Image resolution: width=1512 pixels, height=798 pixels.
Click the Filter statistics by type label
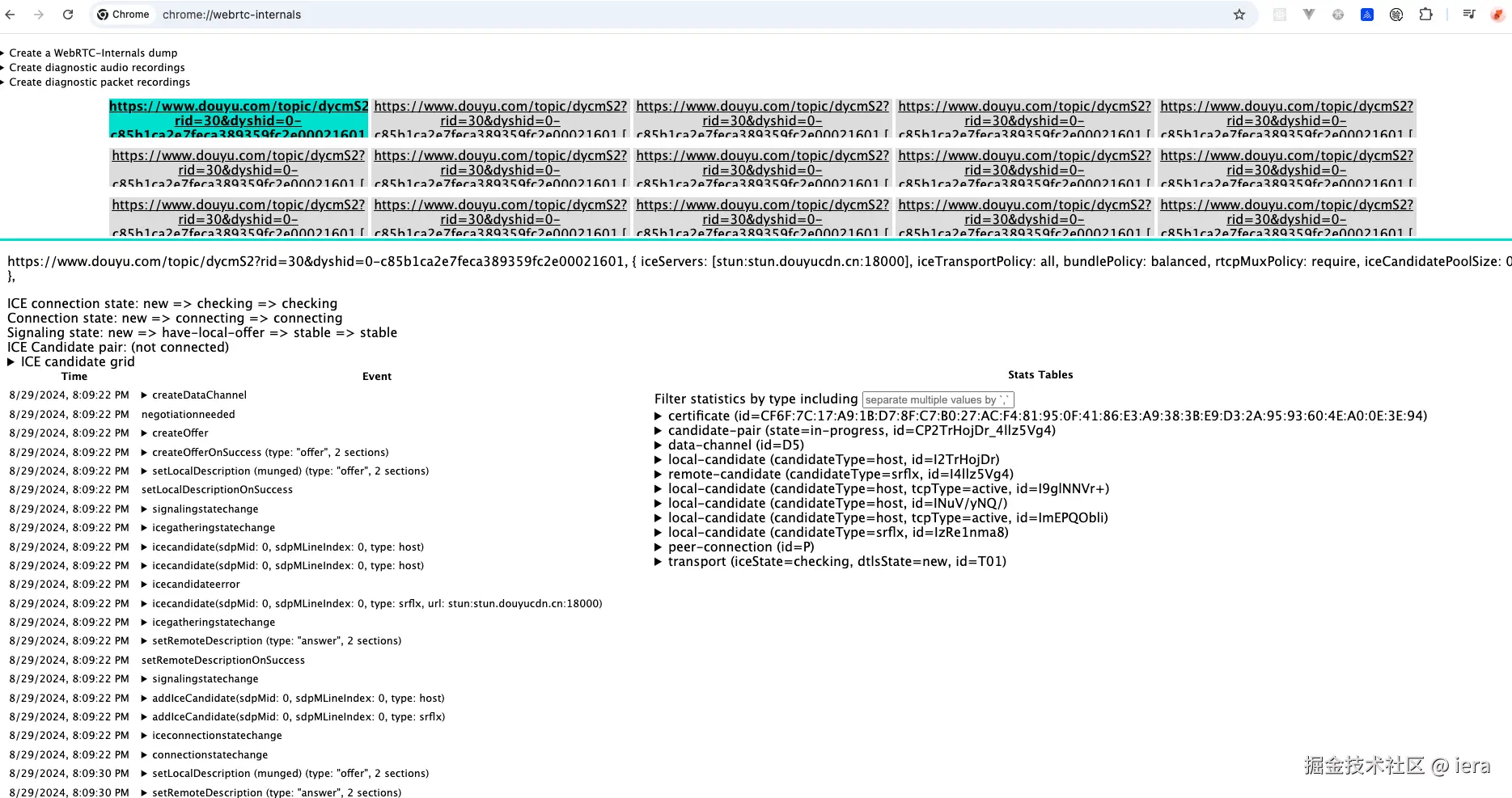(756, 399)
